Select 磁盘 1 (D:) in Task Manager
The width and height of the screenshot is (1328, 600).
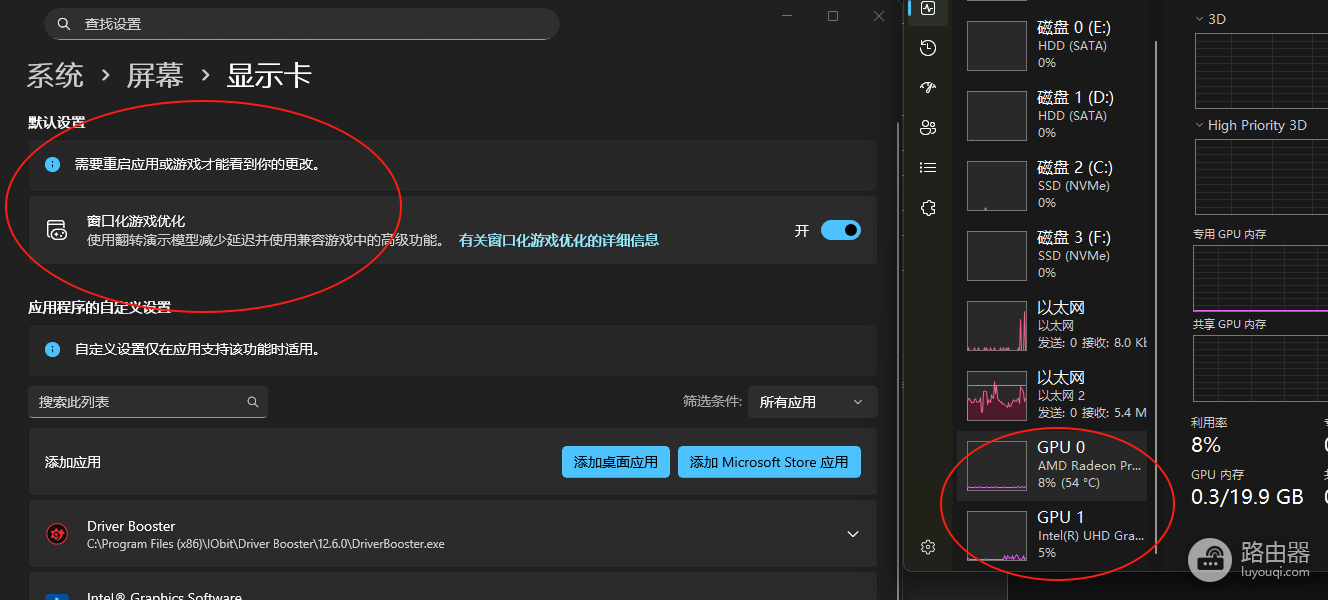pyautogui.click(x=1053, y=115)
